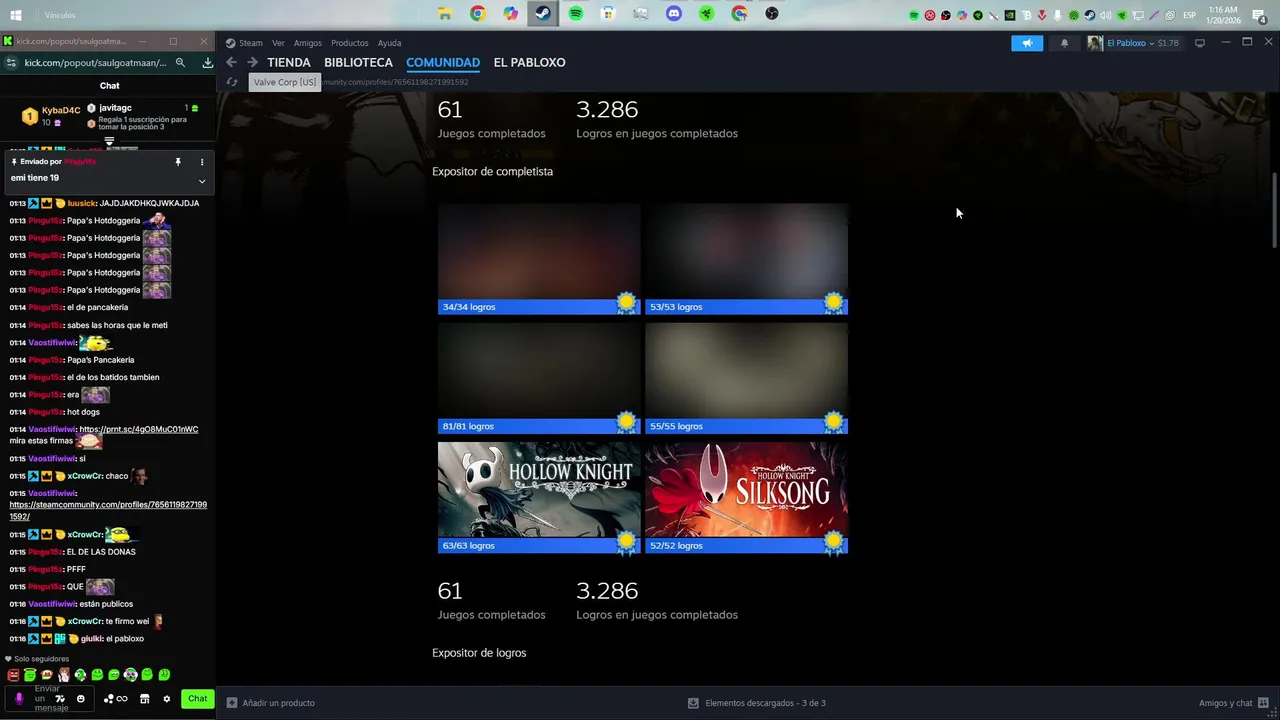1280x720 pixels.
Task: Open Amigos y chat panel
Action: pos(1225,703)
